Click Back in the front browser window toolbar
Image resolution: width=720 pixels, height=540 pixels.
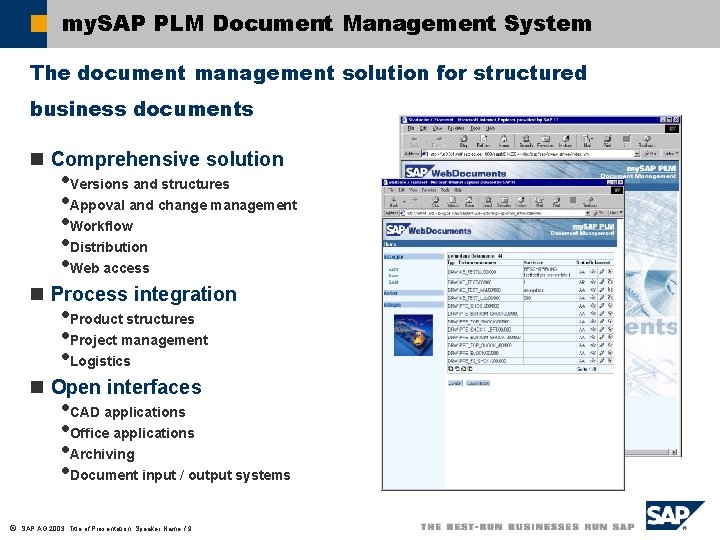point(394,202)
